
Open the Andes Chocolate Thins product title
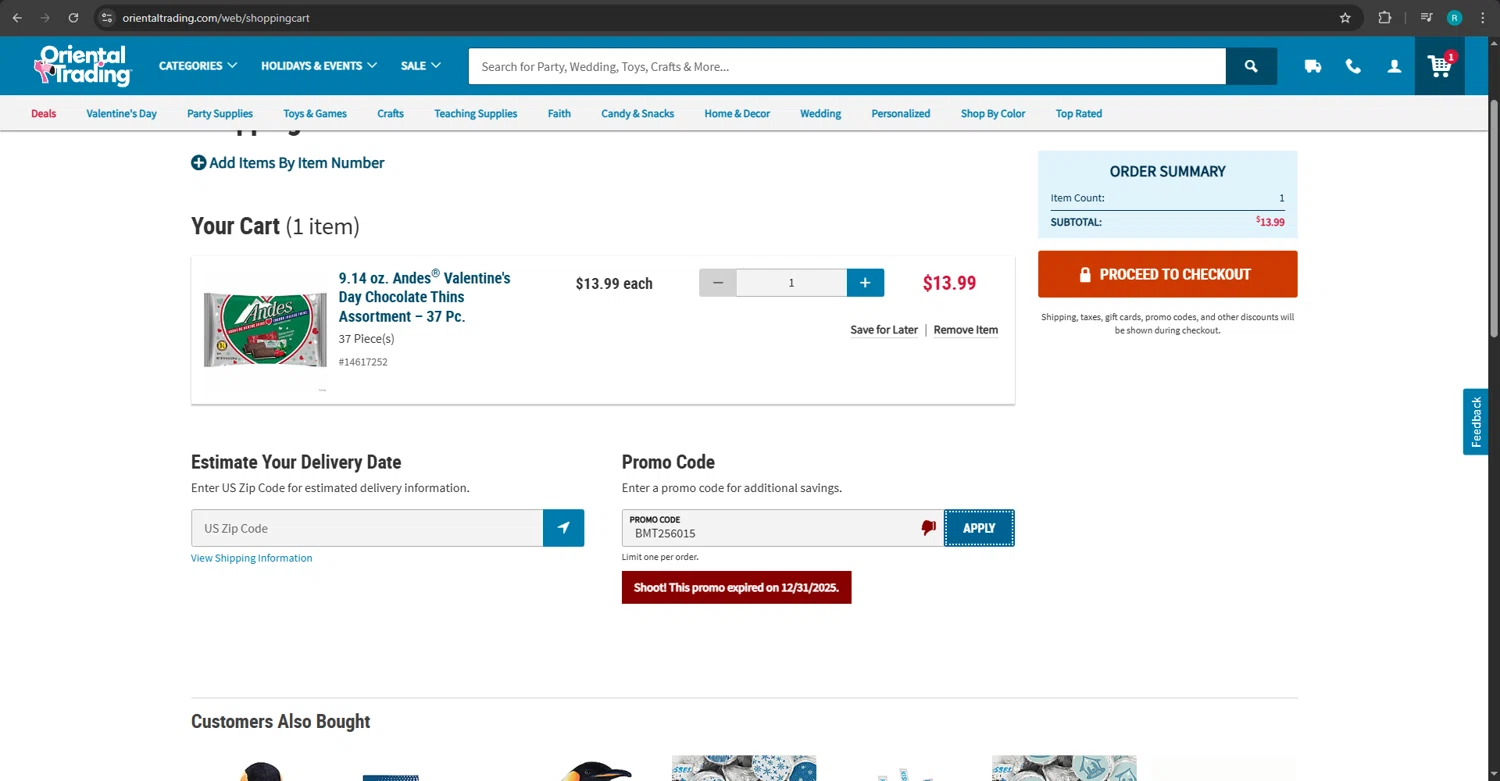click(x=425, y=297)
